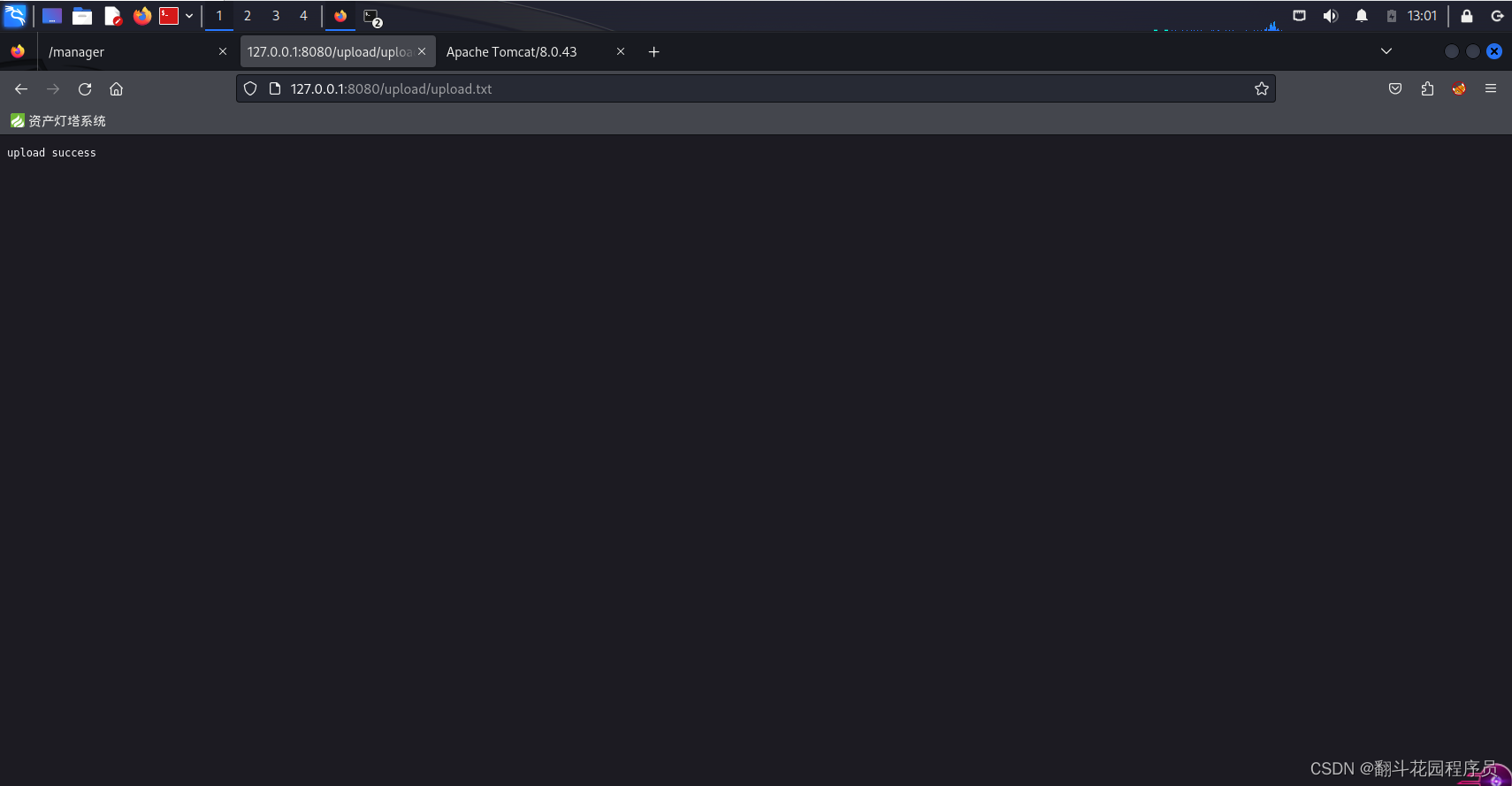Open the display settings tray icon

(1299, 16)
